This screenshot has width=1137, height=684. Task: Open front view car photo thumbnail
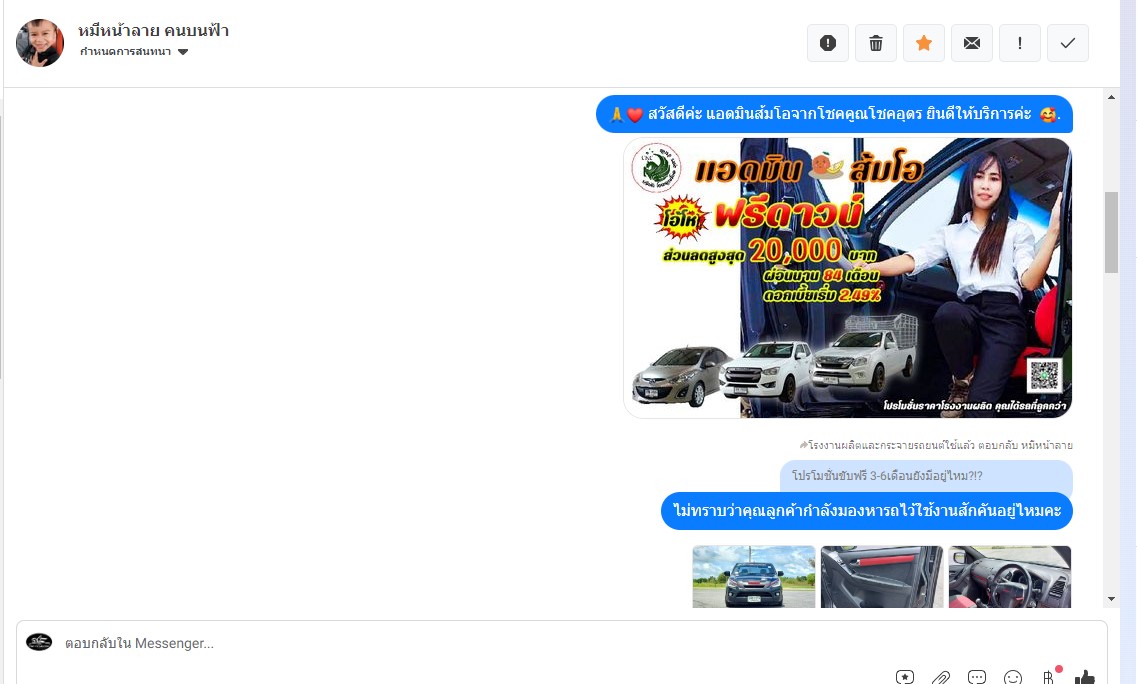coord(753,577)
